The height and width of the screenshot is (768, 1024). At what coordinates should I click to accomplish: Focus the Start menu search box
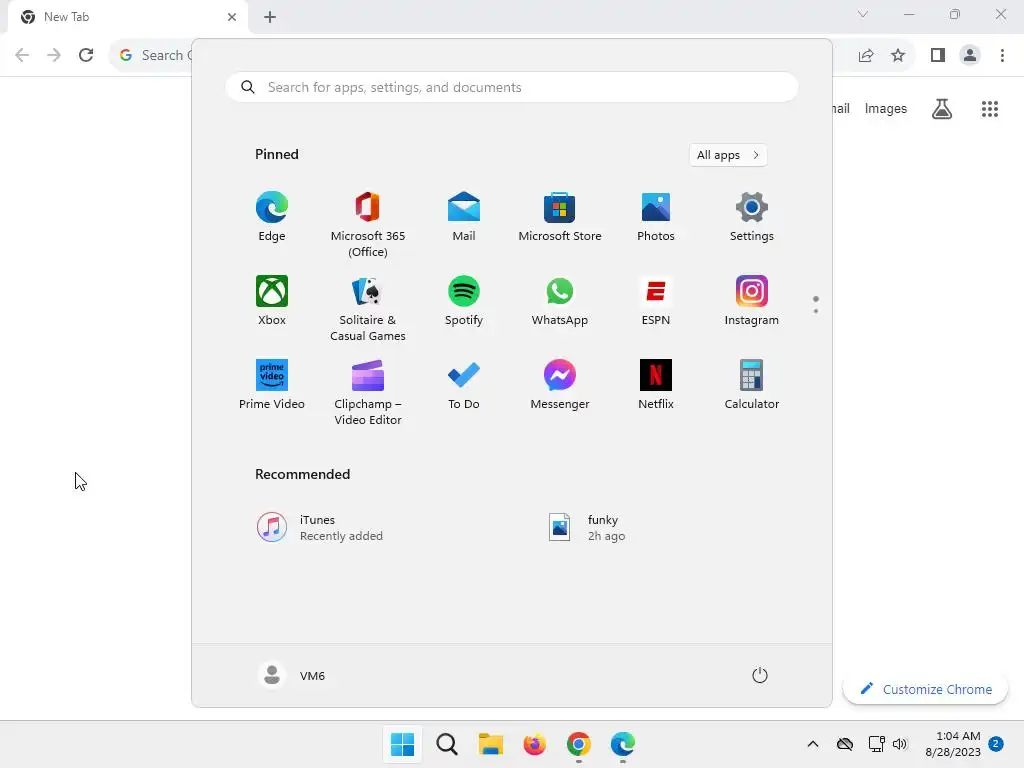pyautogui.click(x=512, y=87)
